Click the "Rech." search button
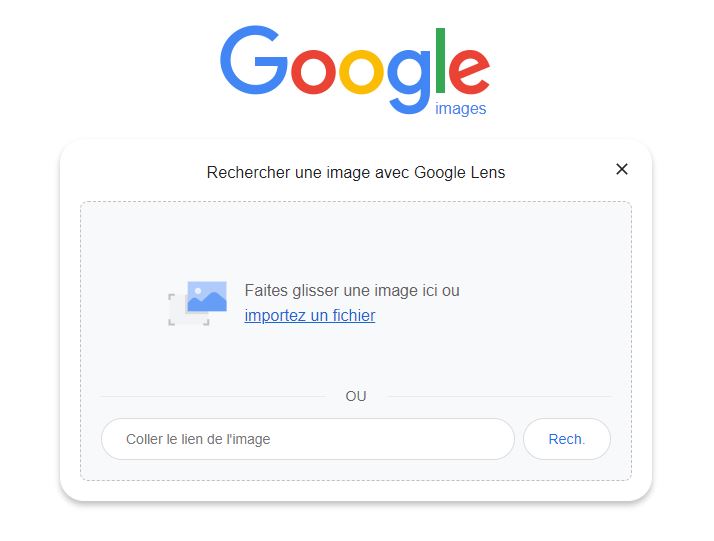714x541 pixels. (566, 439)
